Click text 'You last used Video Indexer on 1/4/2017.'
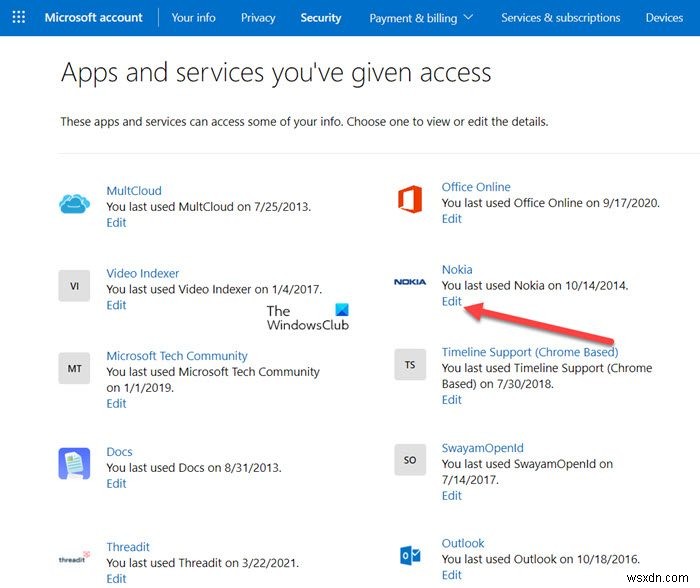The image size is (700, 588). click(214, 289)
